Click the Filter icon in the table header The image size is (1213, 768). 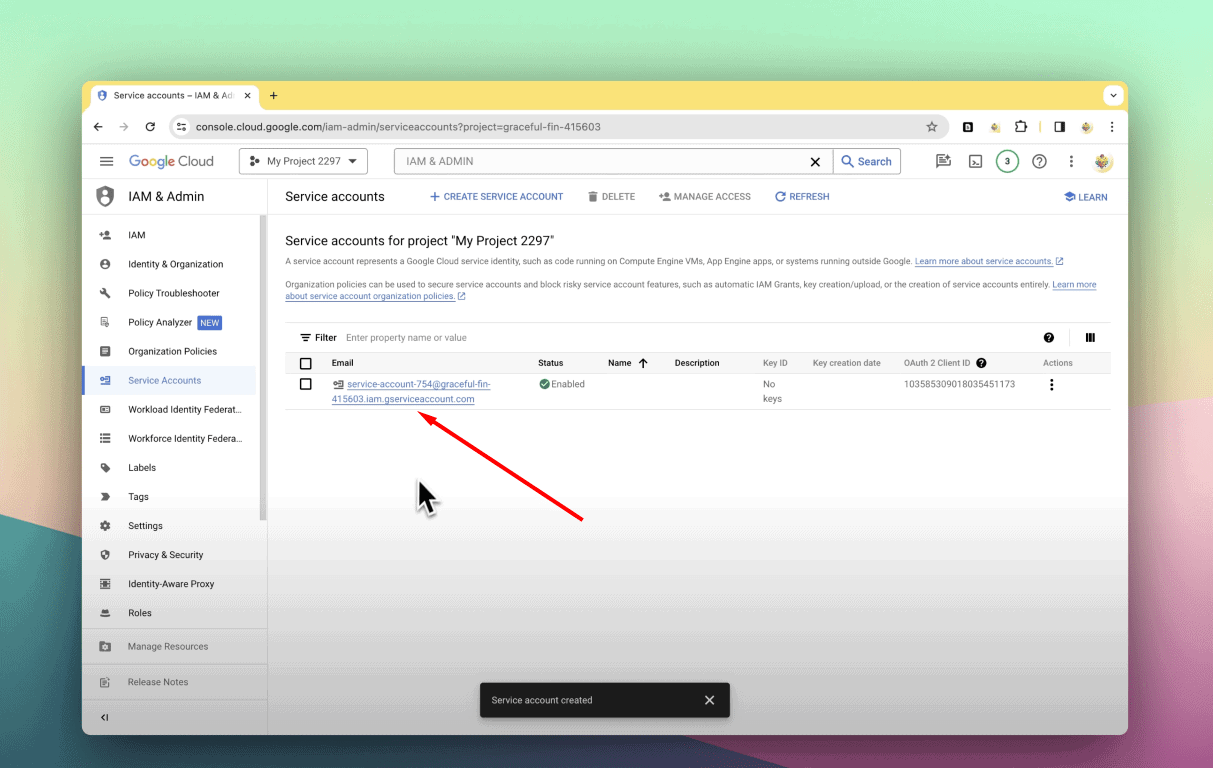(x=306, y=338)
